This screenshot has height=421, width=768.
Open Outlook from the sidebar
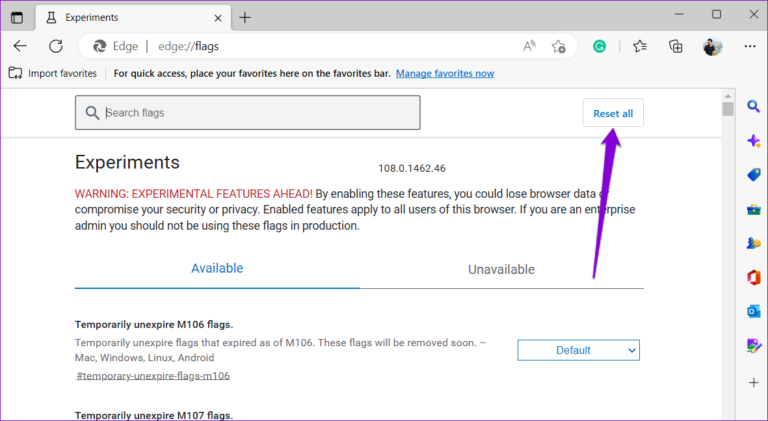[x=754, y=311]
